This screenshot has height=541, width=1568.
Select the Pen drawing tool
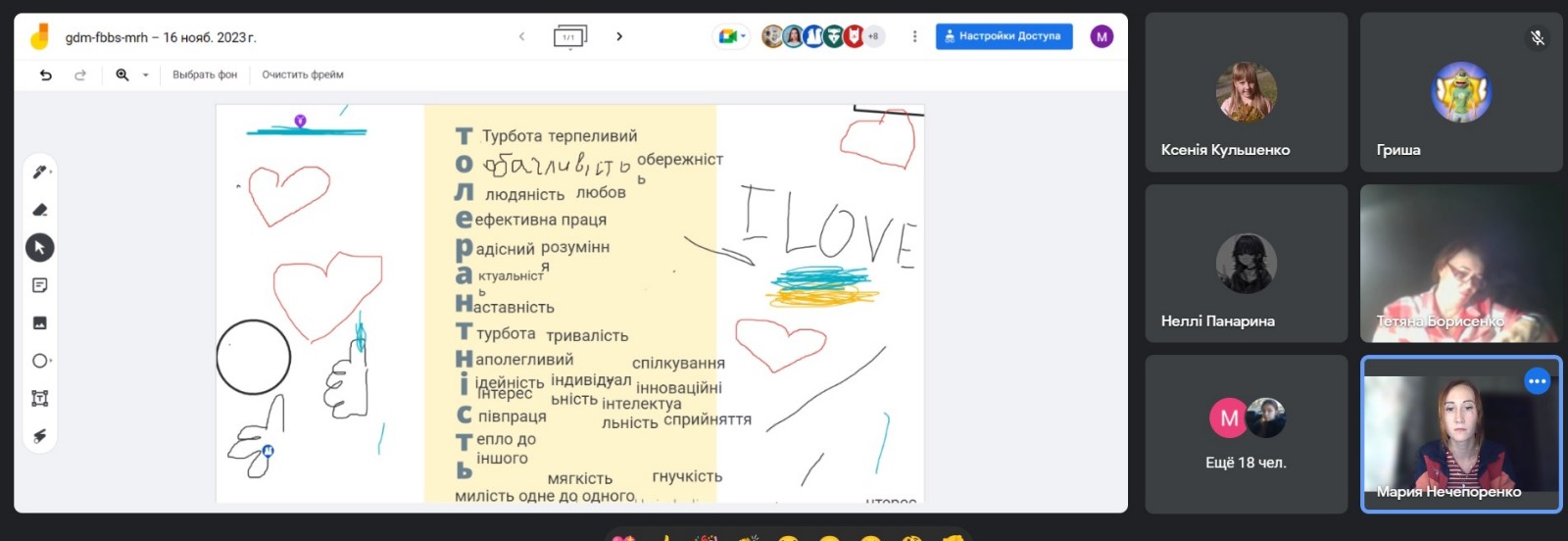tap(39, 172)
